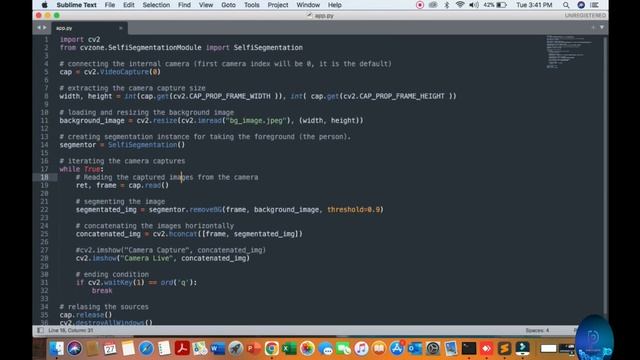Click the screen recording indicator

click(420, 5)
